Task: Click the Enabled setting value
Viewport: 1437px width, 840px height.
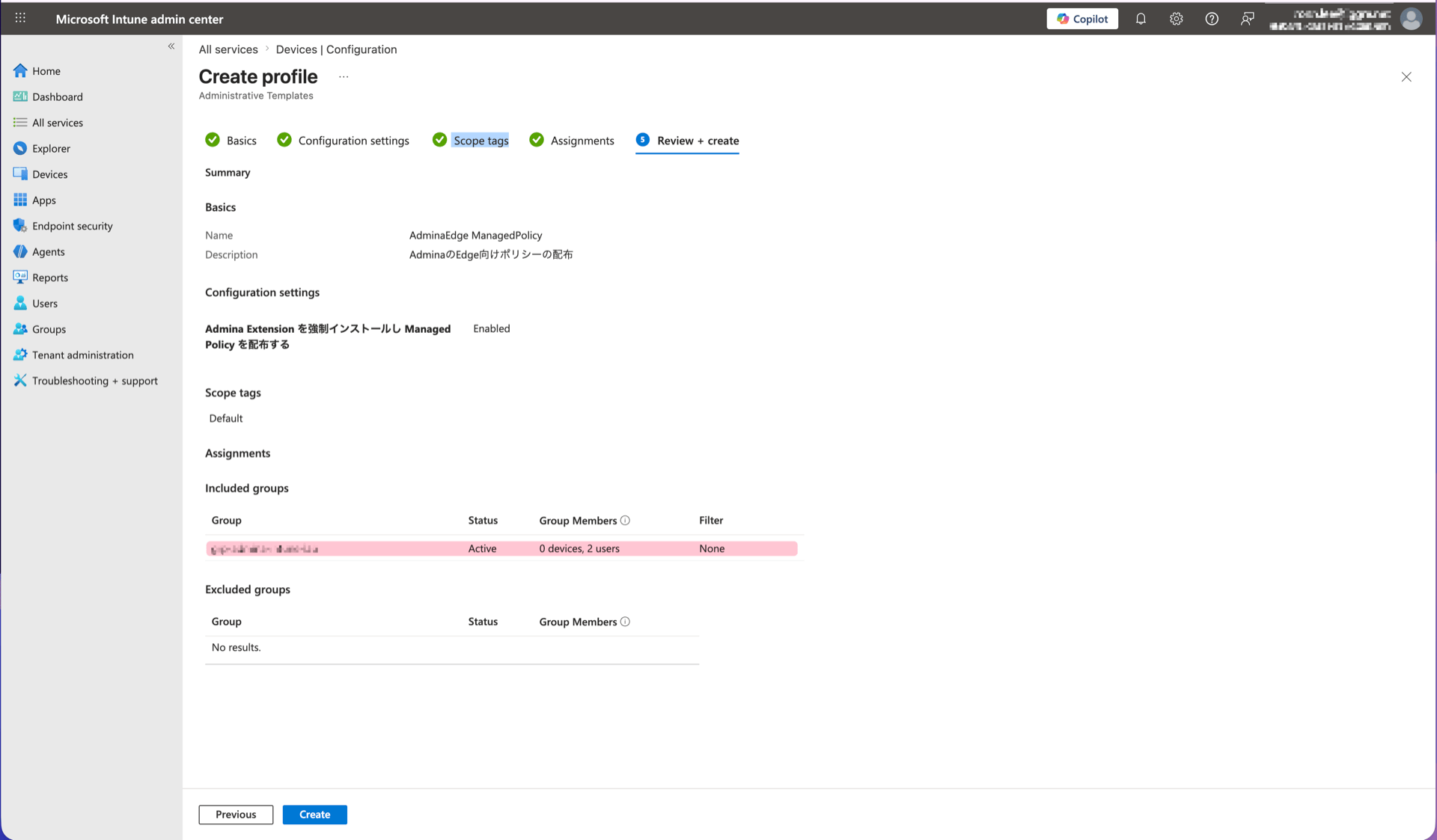Action: 491,328
